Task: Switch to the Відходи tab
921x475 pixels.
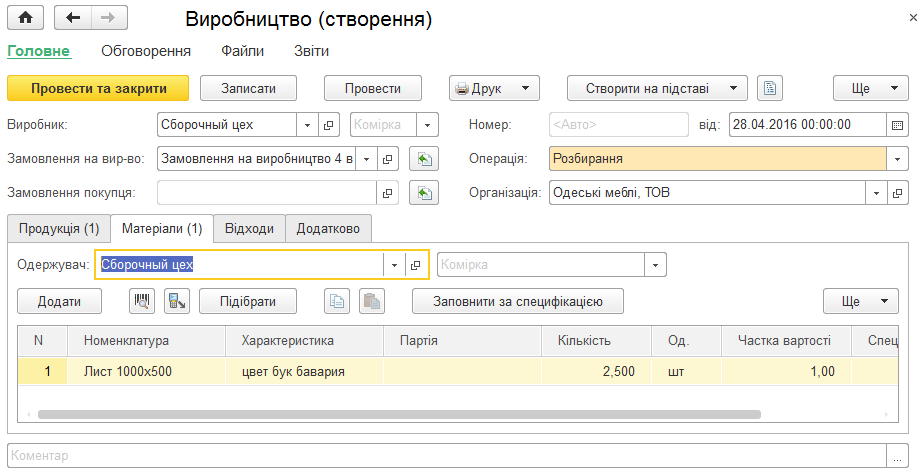Action: click(249, 228)
